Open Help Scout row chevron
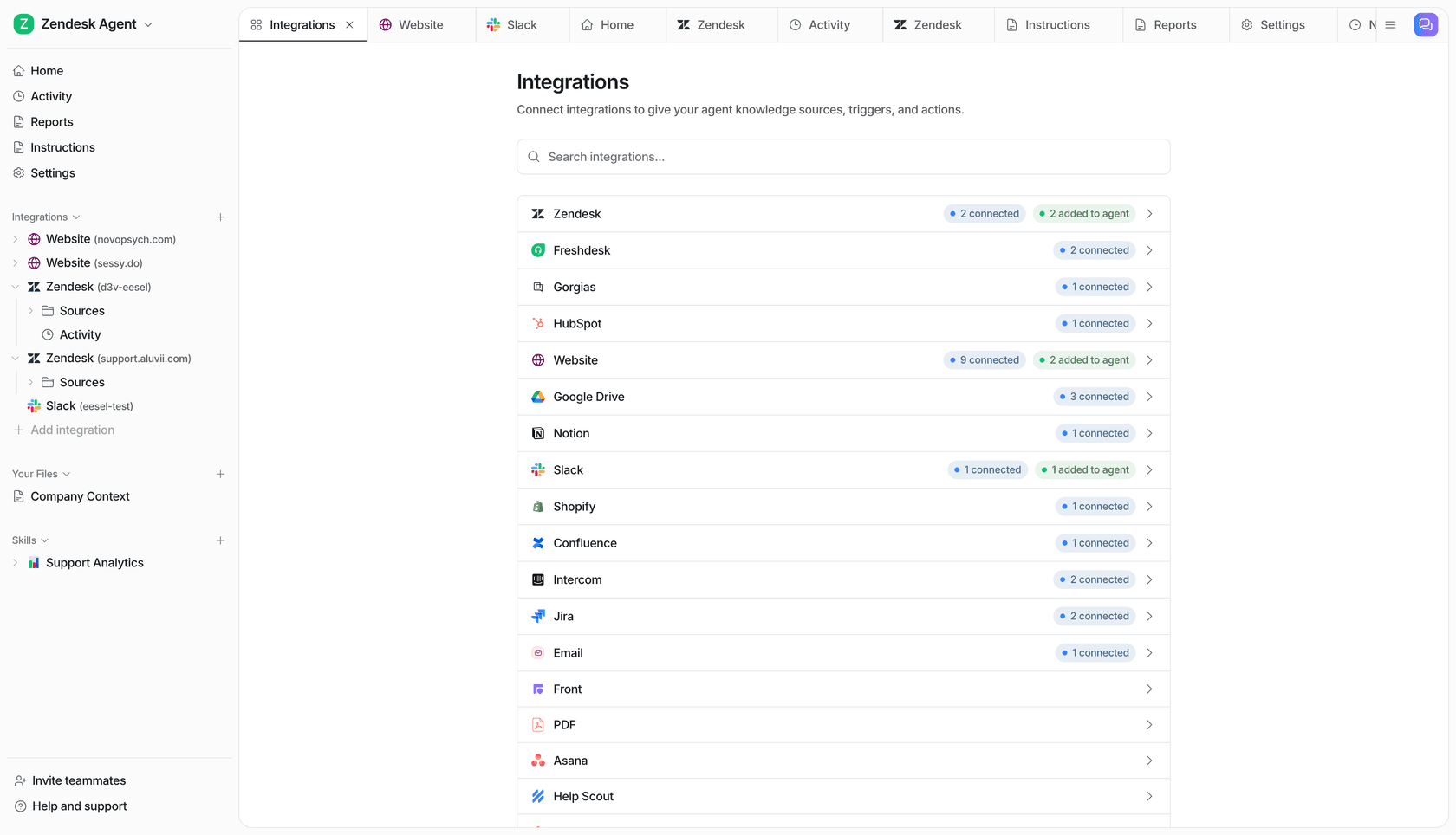 point(1149,796)
